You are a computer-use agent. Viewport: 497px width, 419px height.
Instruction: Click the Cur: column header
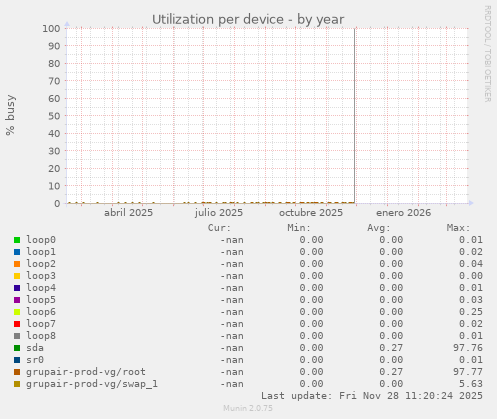[219, 228]
